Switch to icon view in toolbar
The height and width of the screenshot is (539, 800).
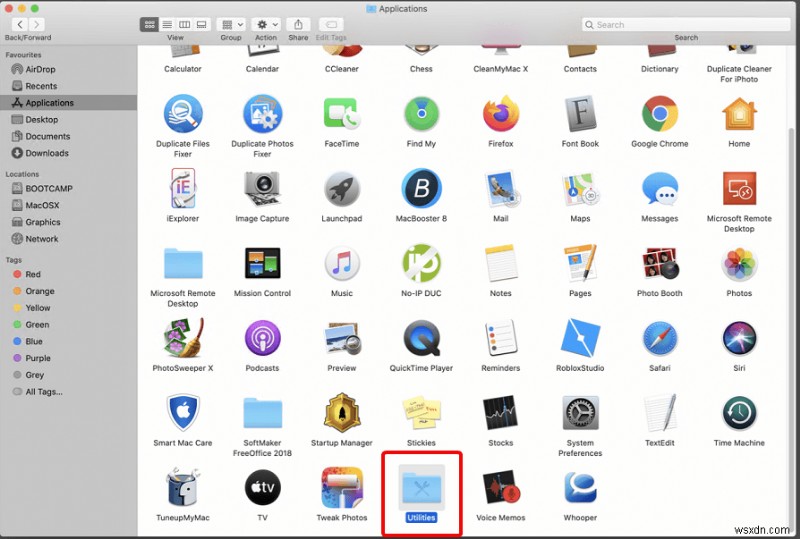[x=149, y=24]
